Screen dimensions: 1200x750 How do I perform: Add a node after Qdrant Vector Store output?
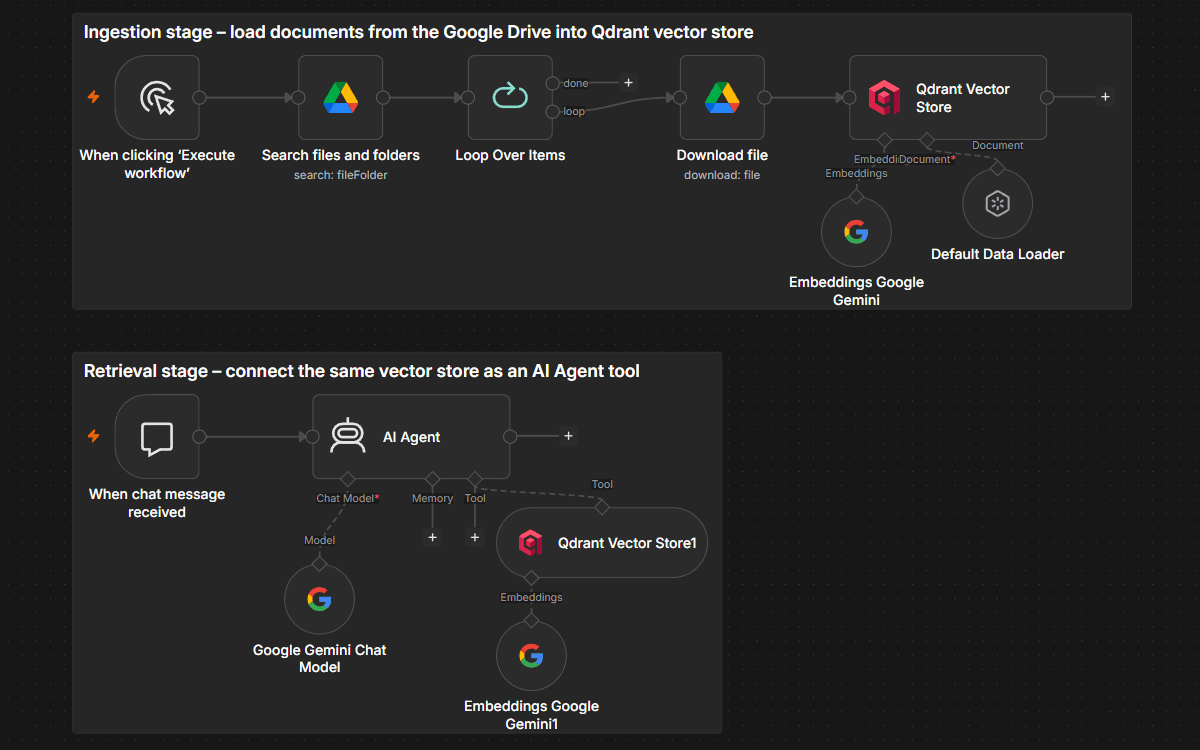click(x=1105, y=97)
